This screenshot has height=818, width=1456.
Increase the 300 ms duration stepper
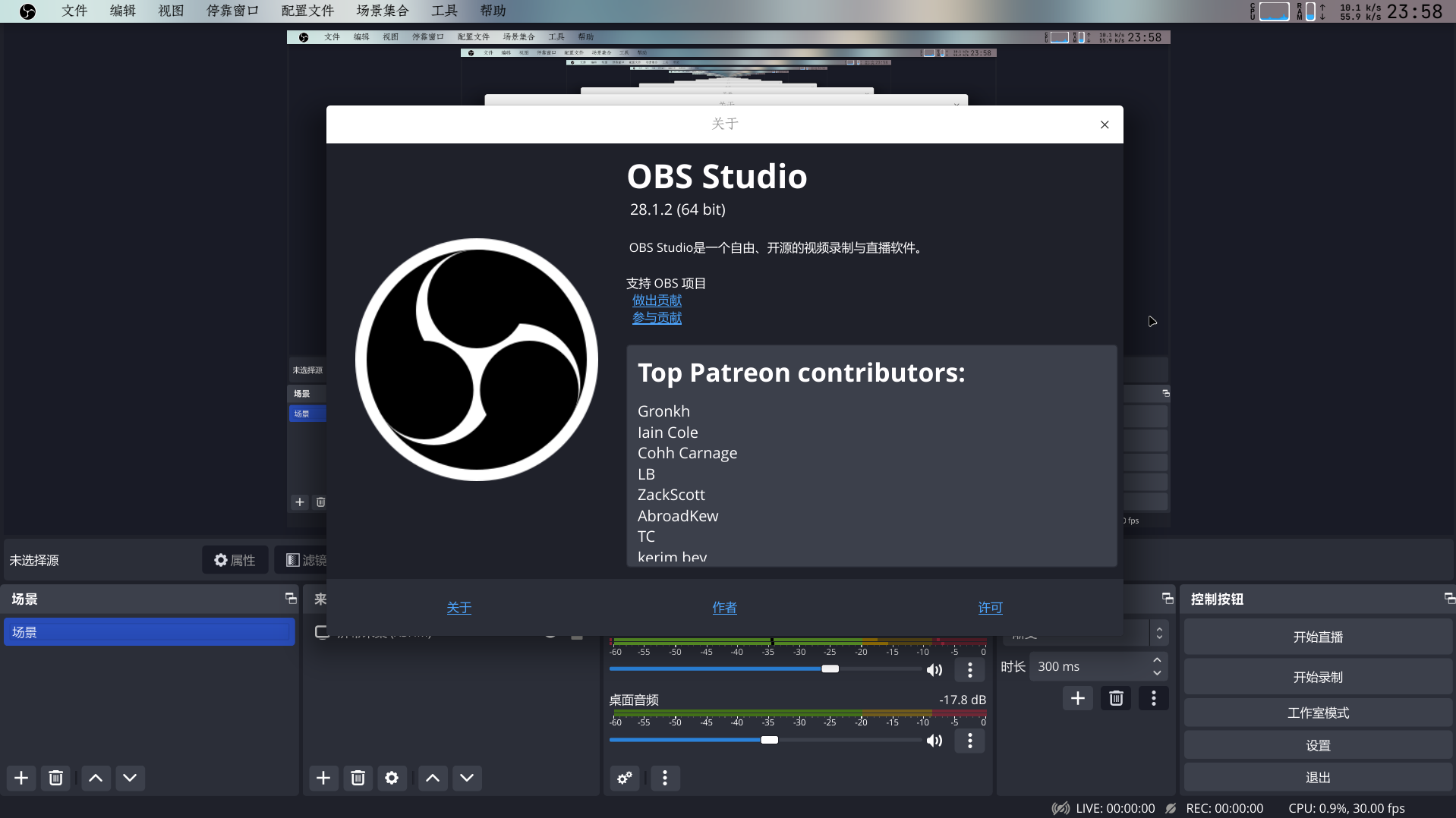[1157, 660]
